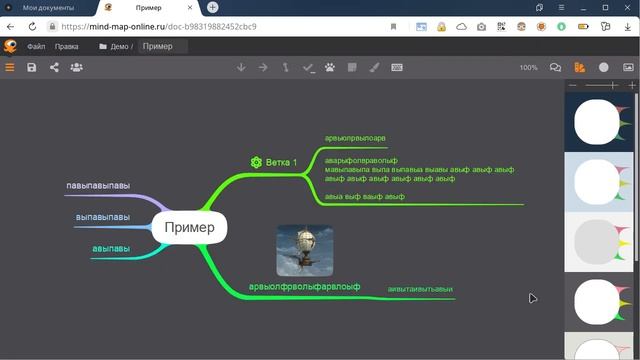
Task: Click the Share icon
Action: (x=54, y=67)
